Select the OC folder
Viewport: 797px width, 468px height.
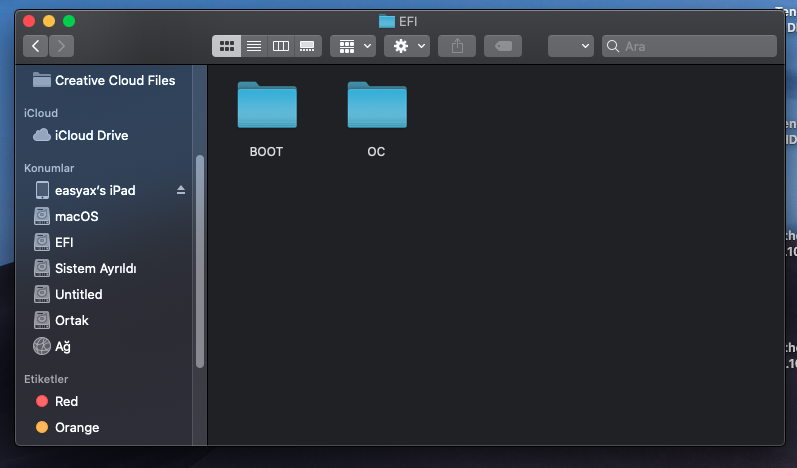(x=376, y=106)
